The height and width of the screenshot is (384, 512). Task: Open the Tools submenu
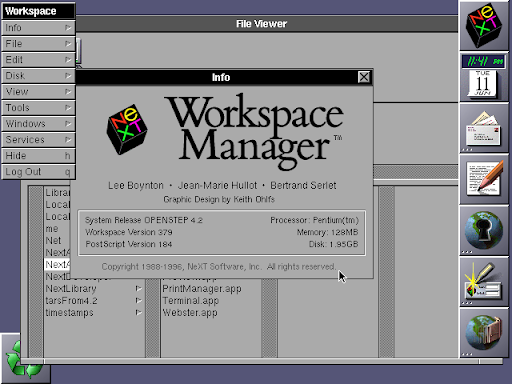click(x=38, y=108)
